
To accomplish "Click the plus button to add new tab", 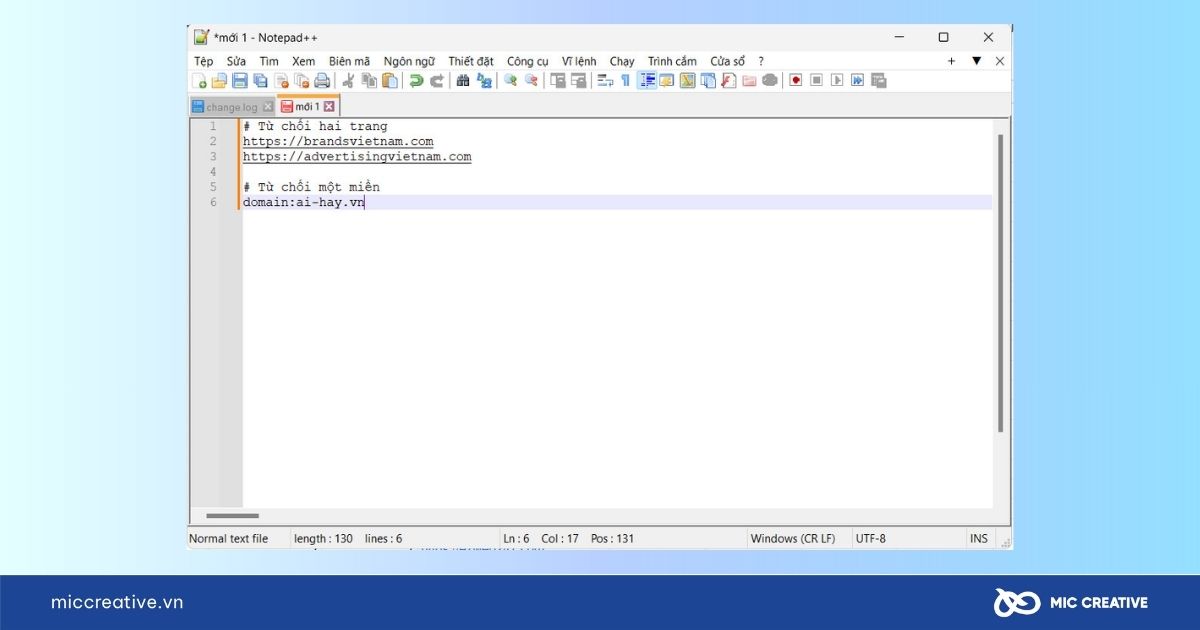I will 951,61.
